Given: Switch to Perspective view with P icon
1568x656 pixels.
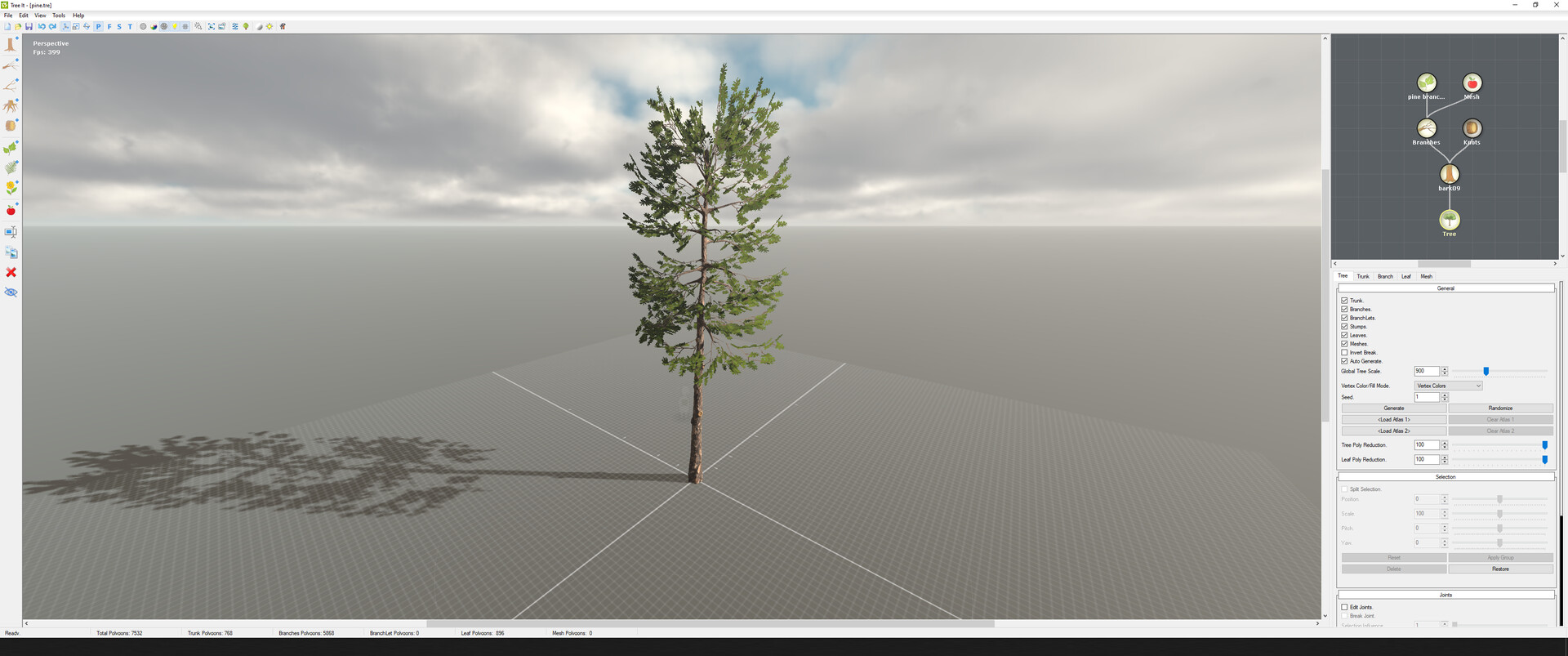Looking at the screenshot, I should point(98,26).
